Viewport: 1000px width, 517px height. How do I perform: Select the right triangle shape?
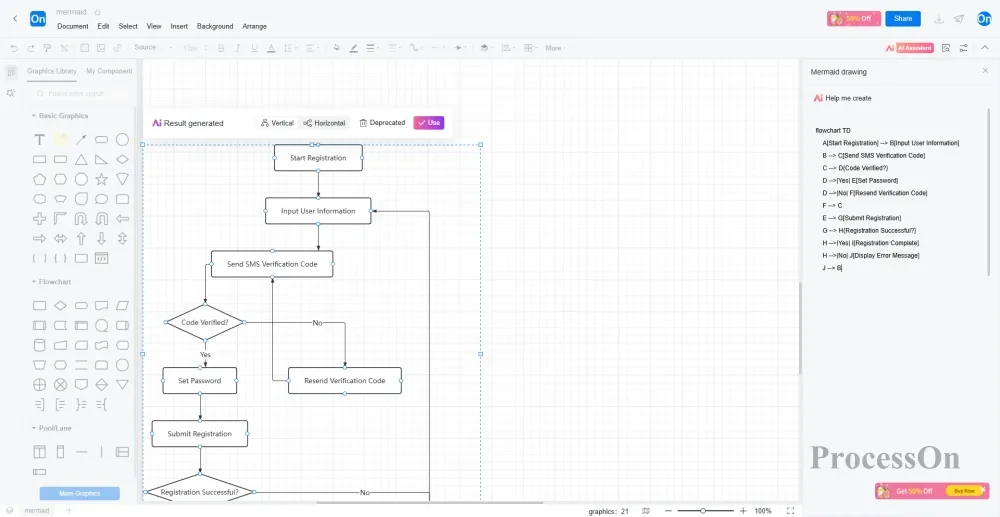pos(101,159)
